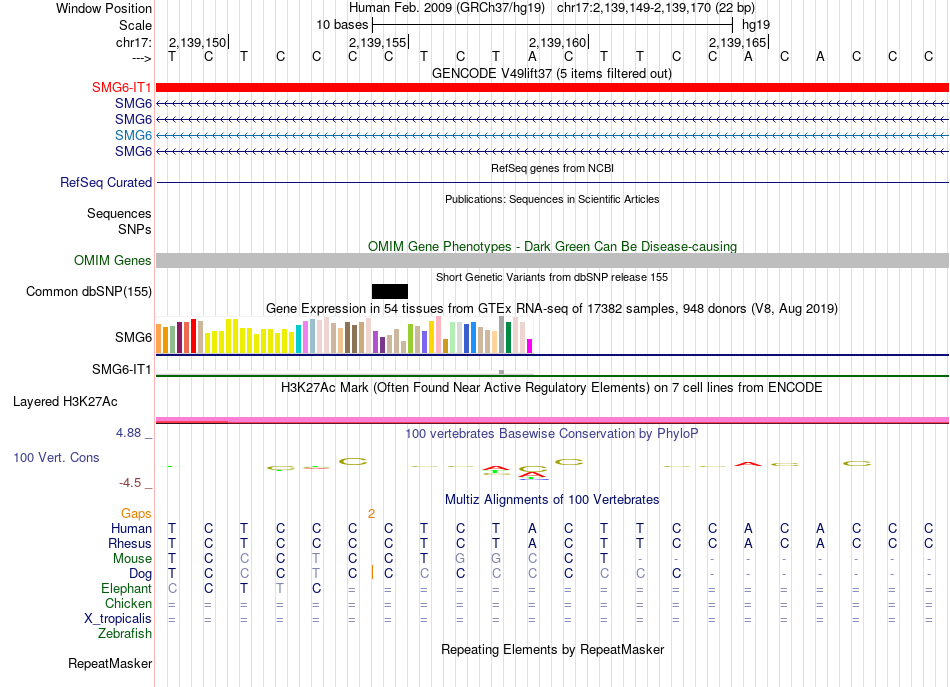Click the pink H3K27Ac signal band

pos(552,420)
